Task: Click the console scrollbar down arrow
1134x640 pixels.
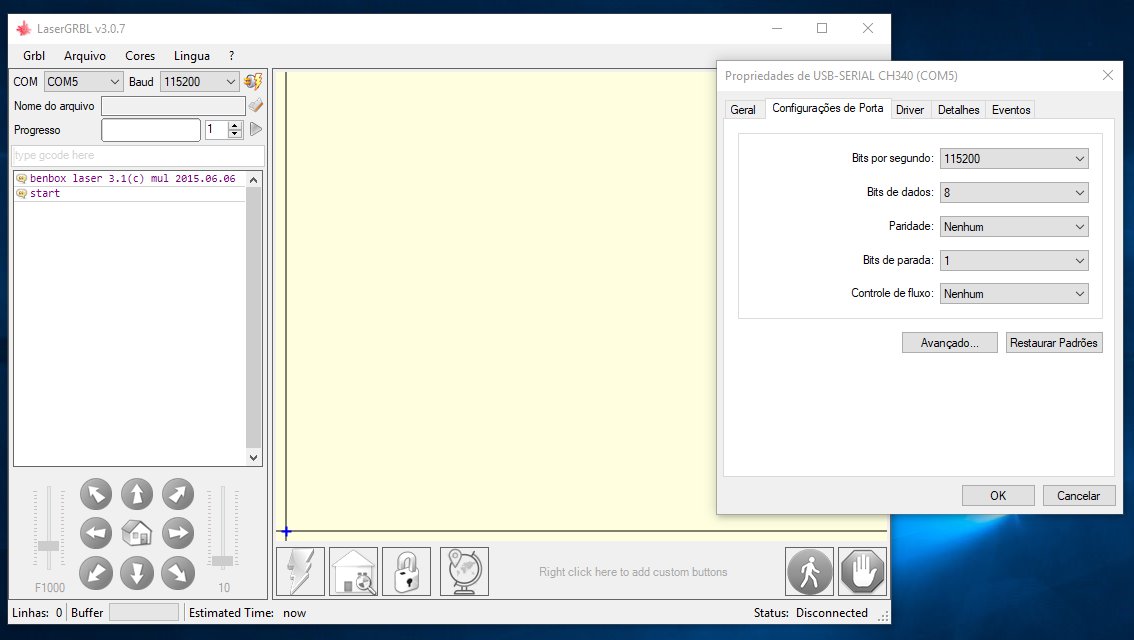Action: (253, 457)
